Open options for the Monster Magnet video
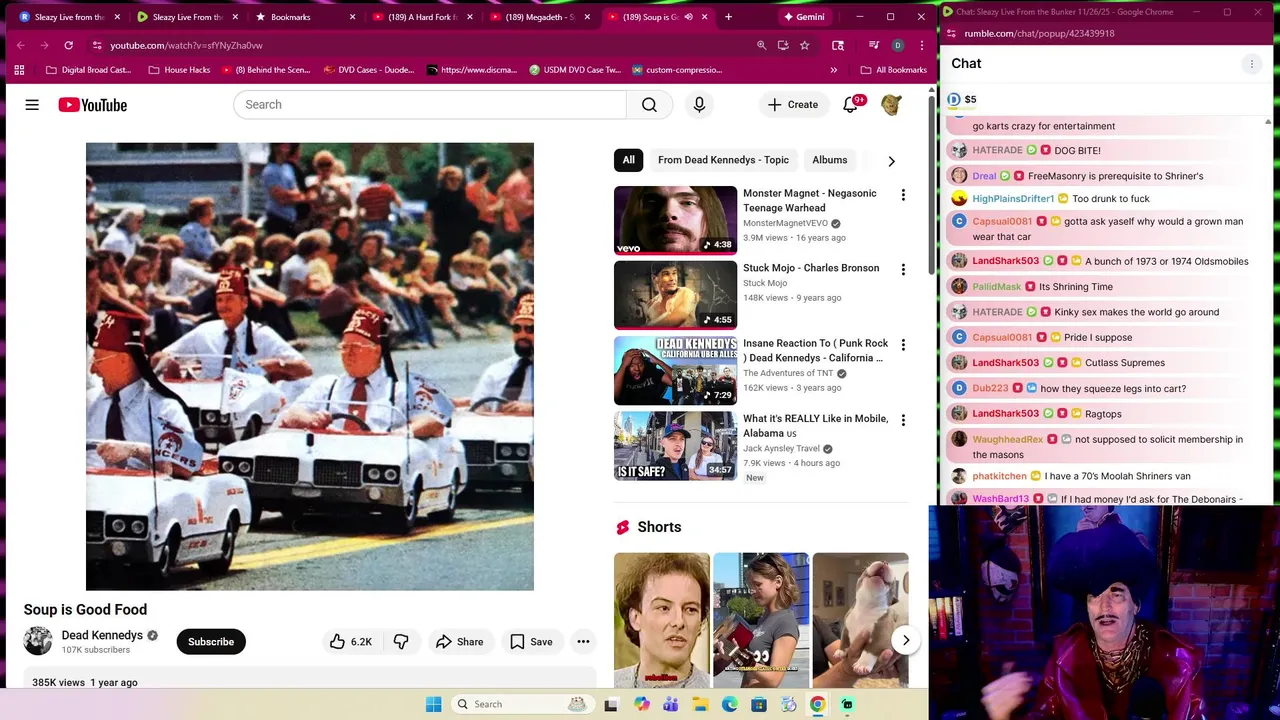1280x720 pixels. pyautogui.click(x=903, y=196)
